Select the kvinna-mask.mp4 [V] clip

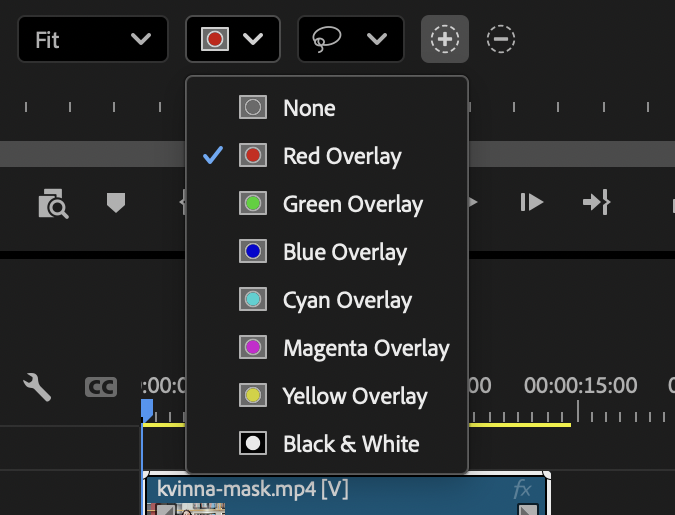tap(347, 495)
